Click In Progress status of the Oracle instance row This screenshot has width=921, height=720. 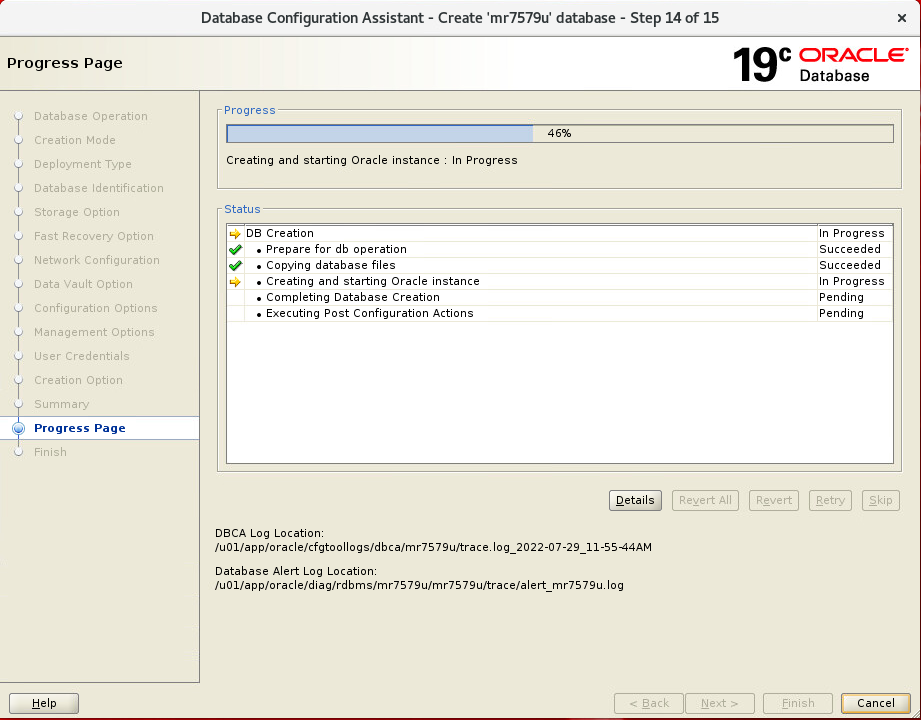pyautogui.click(x=852, y=281)
